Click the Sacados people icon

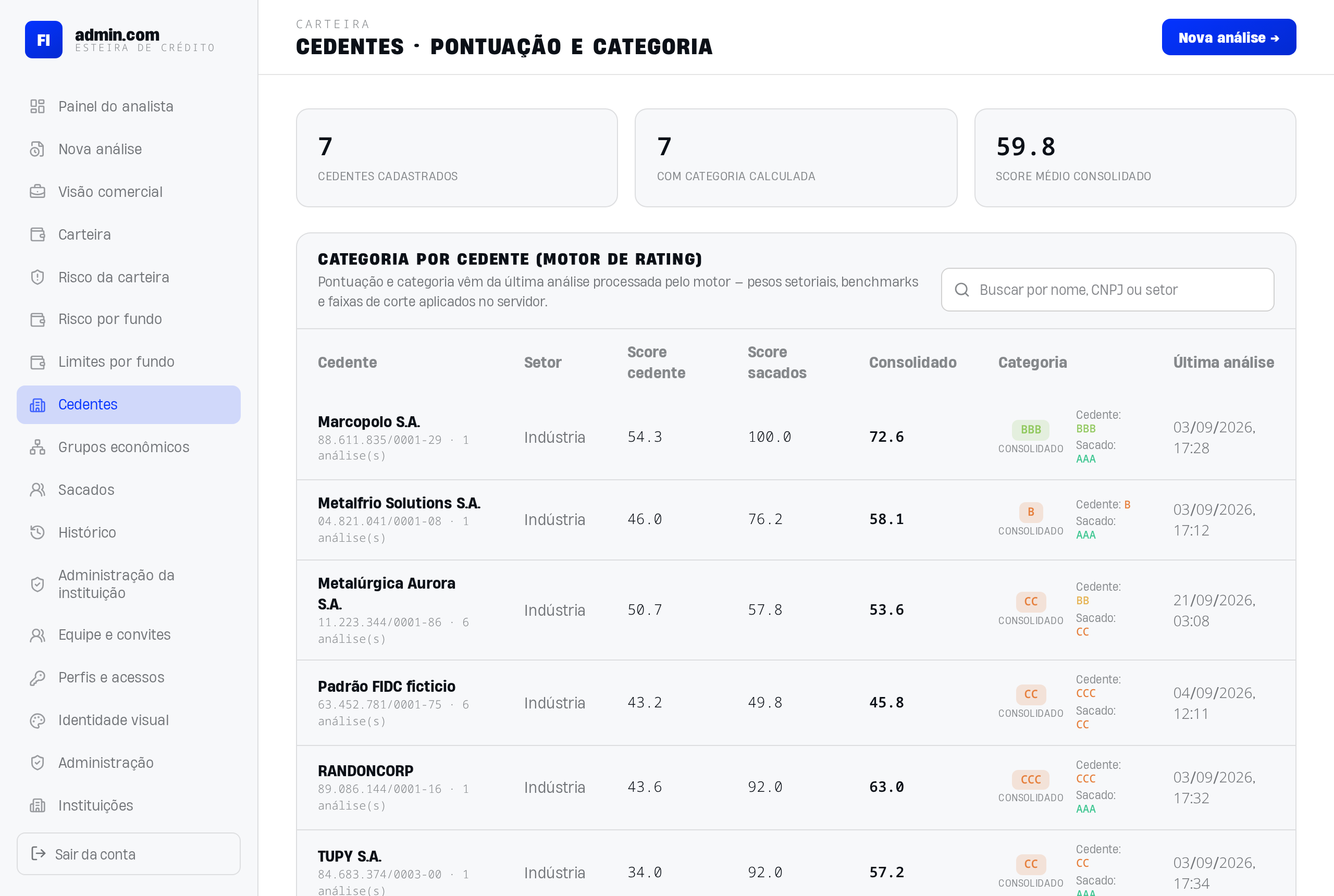coord(37,490)
